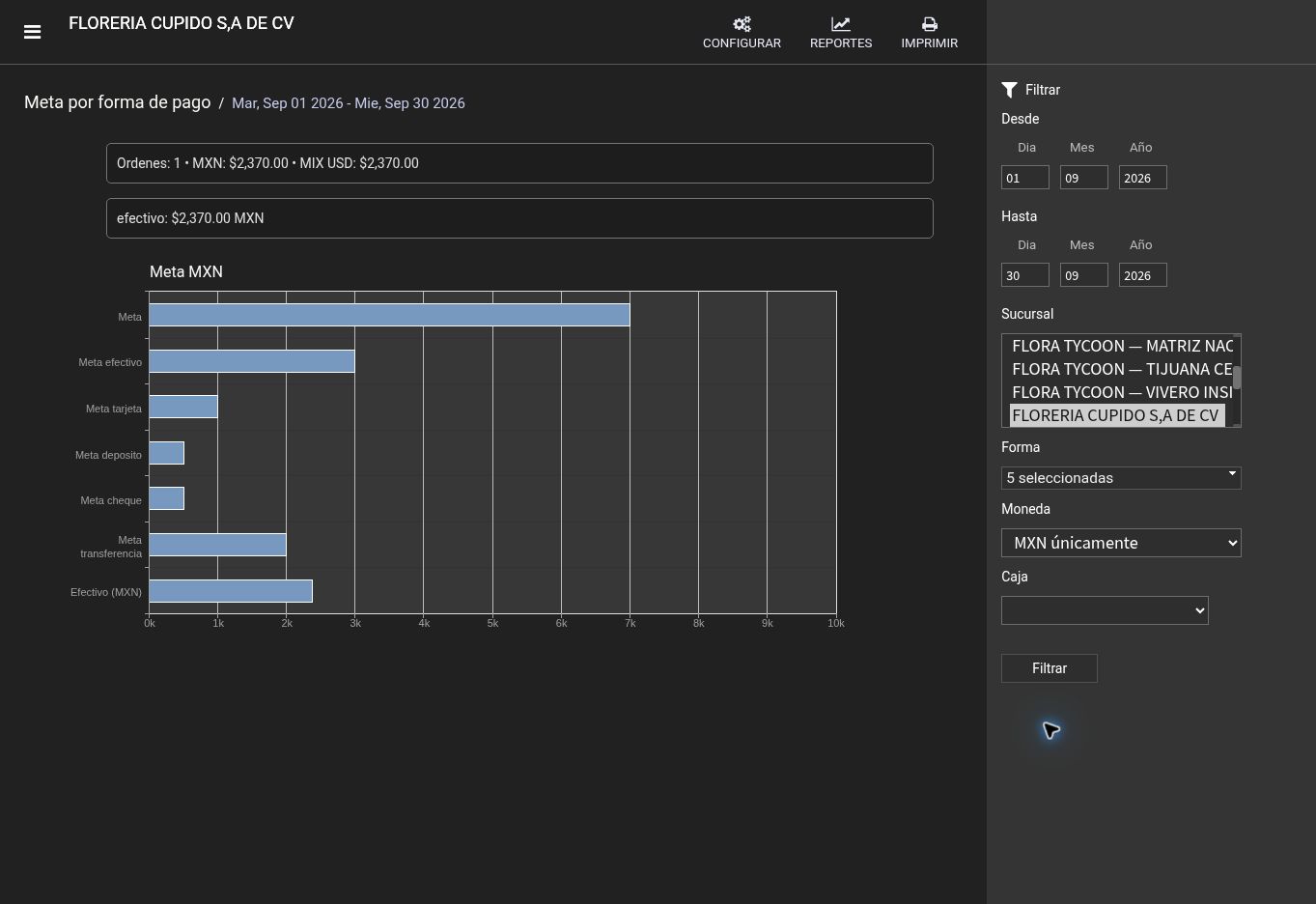Viewport: 1316px width, 904px height.
Task: Click the IMPRIMIR printer icon
Action: pyautogui.click(x=930, y=24)
